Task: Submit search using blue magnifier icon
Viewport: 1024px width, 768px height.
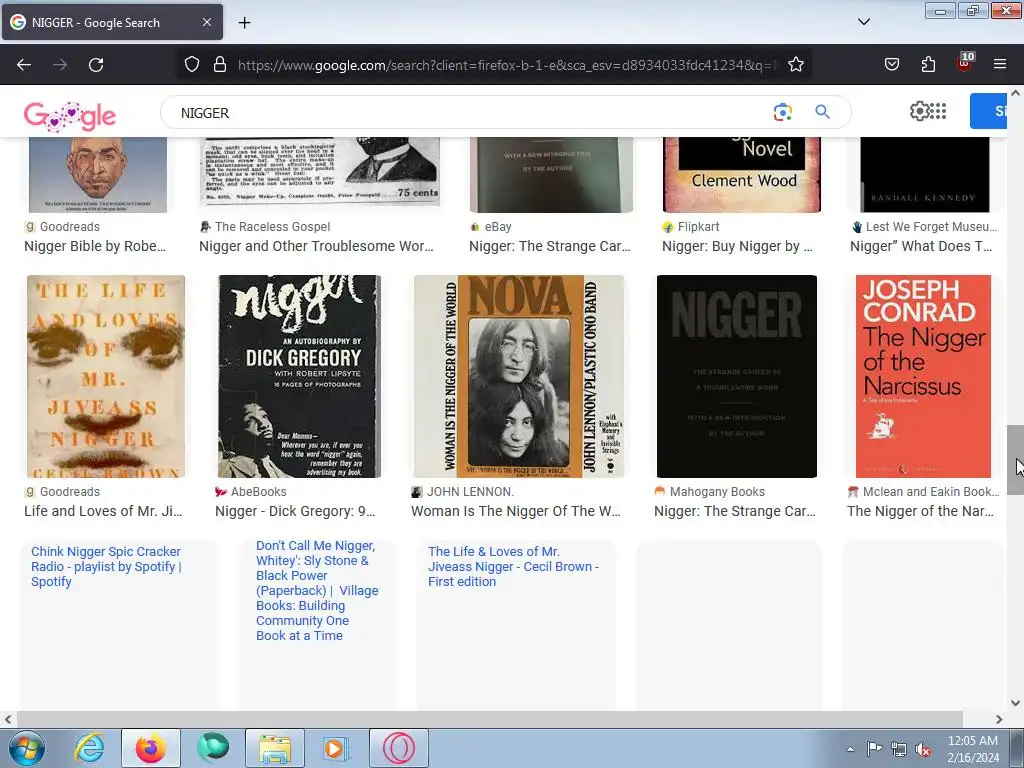Action: tap(822, 112)
